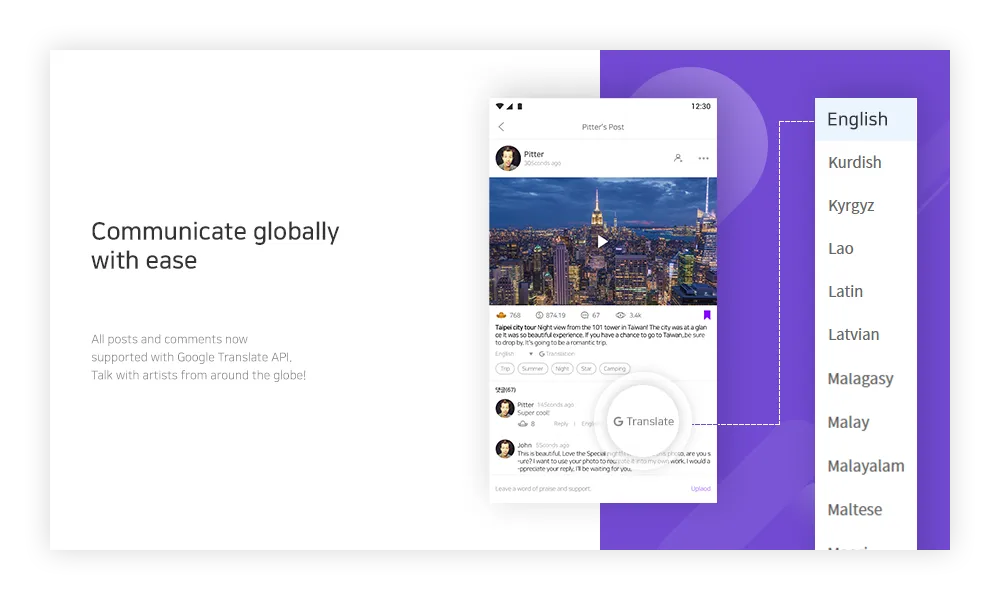Open the three-dot more options menu
Viewport: 1000px width, 600px height.
703,158
